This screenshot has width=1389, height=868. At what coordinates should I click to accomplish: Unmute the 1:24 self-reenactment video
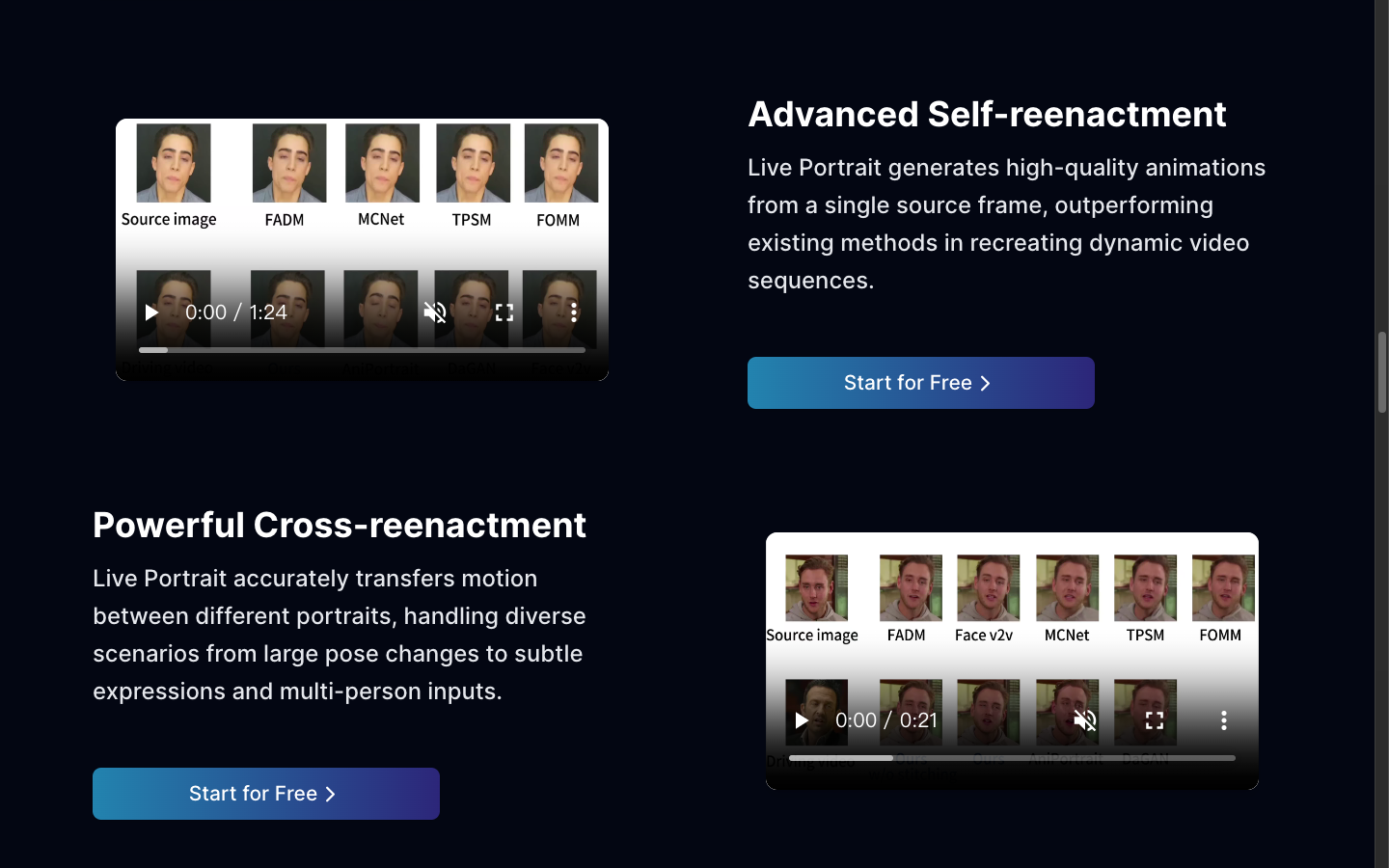coord(435,312)
